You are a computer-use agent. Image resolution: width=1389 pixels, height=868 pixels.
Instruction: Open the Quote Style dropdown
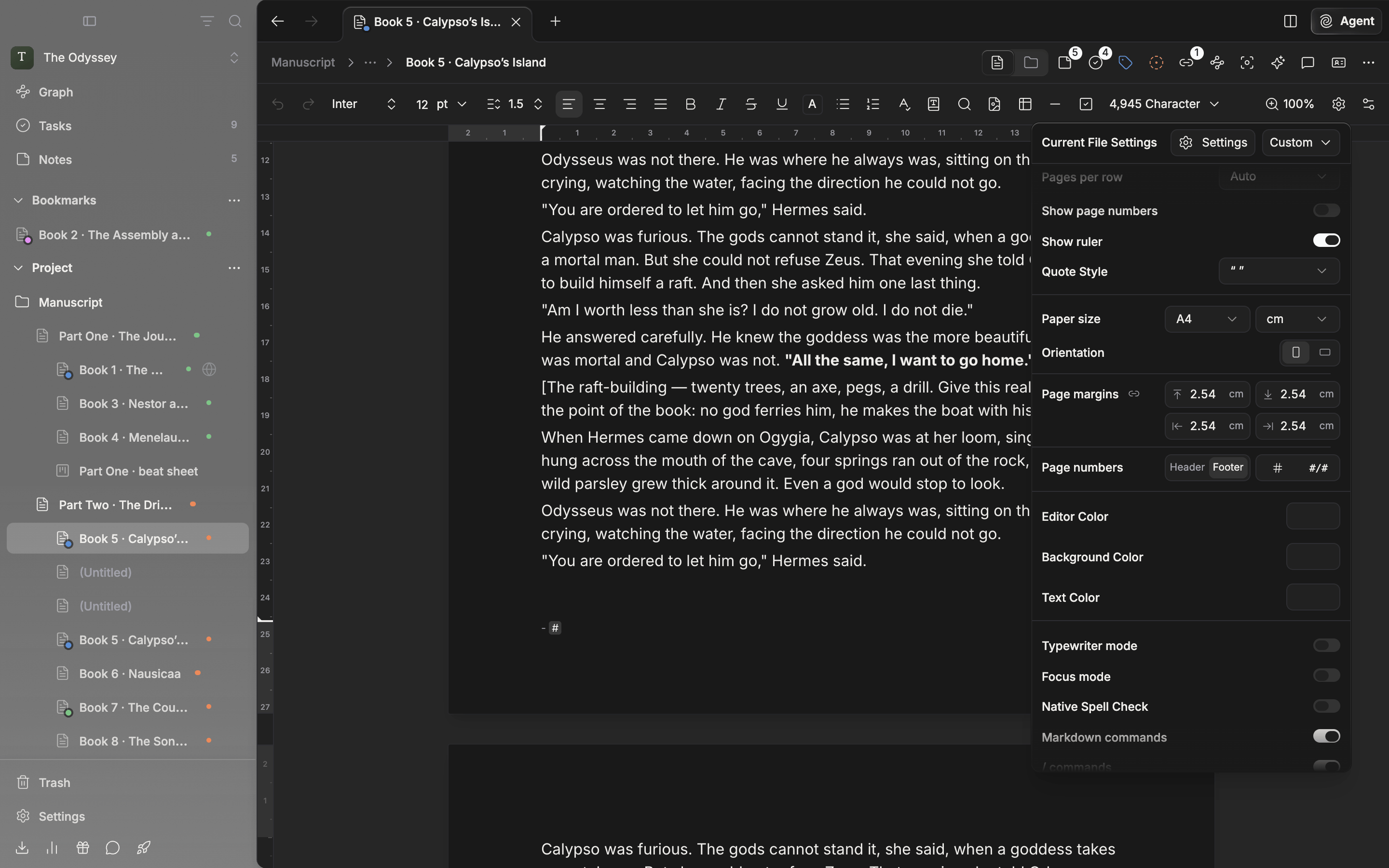point(1279,271)
